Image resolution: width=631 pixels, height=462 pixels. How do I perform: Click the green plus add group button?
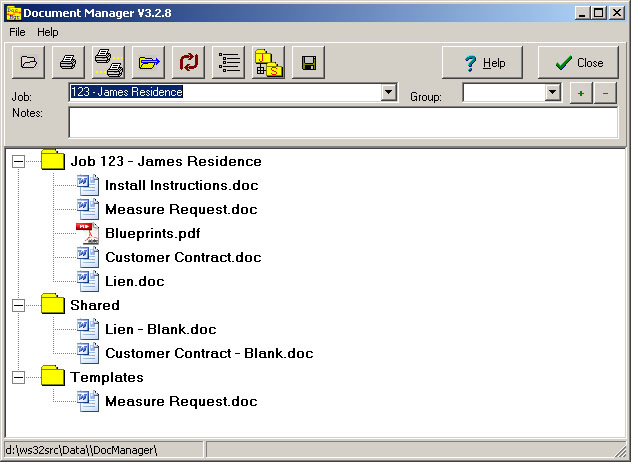click(581, 93)
